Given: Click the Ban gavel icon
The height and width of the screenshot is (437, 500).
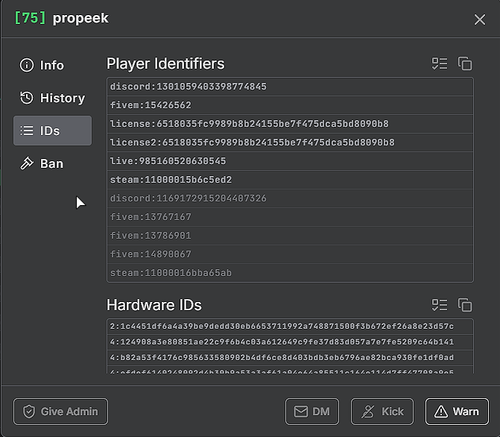Looking at the screenshot, I should (x=27, y=164).
